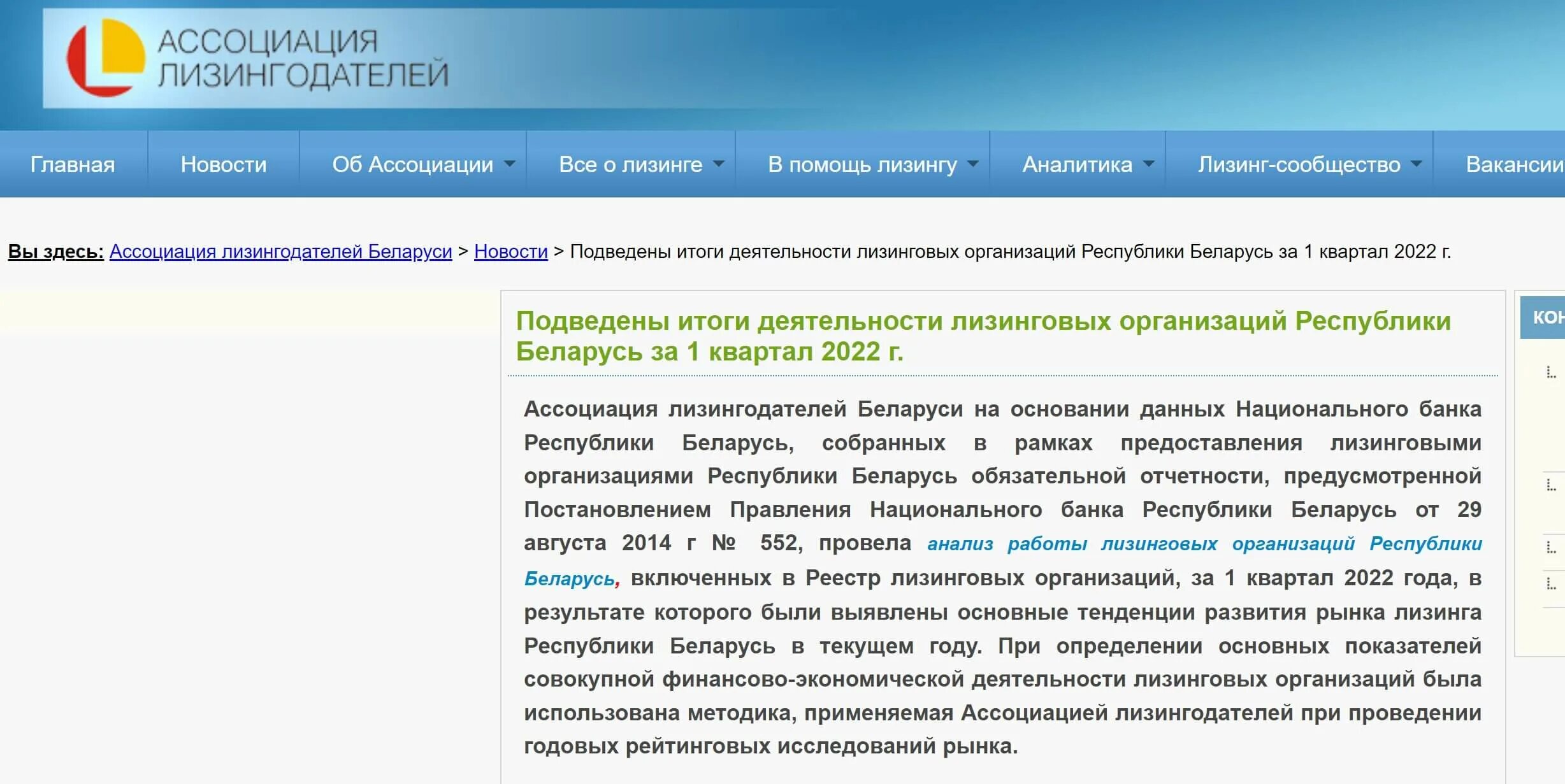Viewport: 1565px width, 784px height.
Task: Click the Вы здесь: breadcrumb label
Action: [56, 252]
